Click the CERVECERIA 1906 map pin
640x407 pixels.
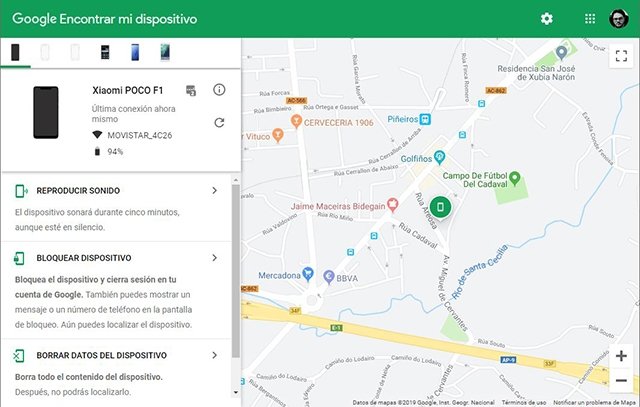[296, 121]
